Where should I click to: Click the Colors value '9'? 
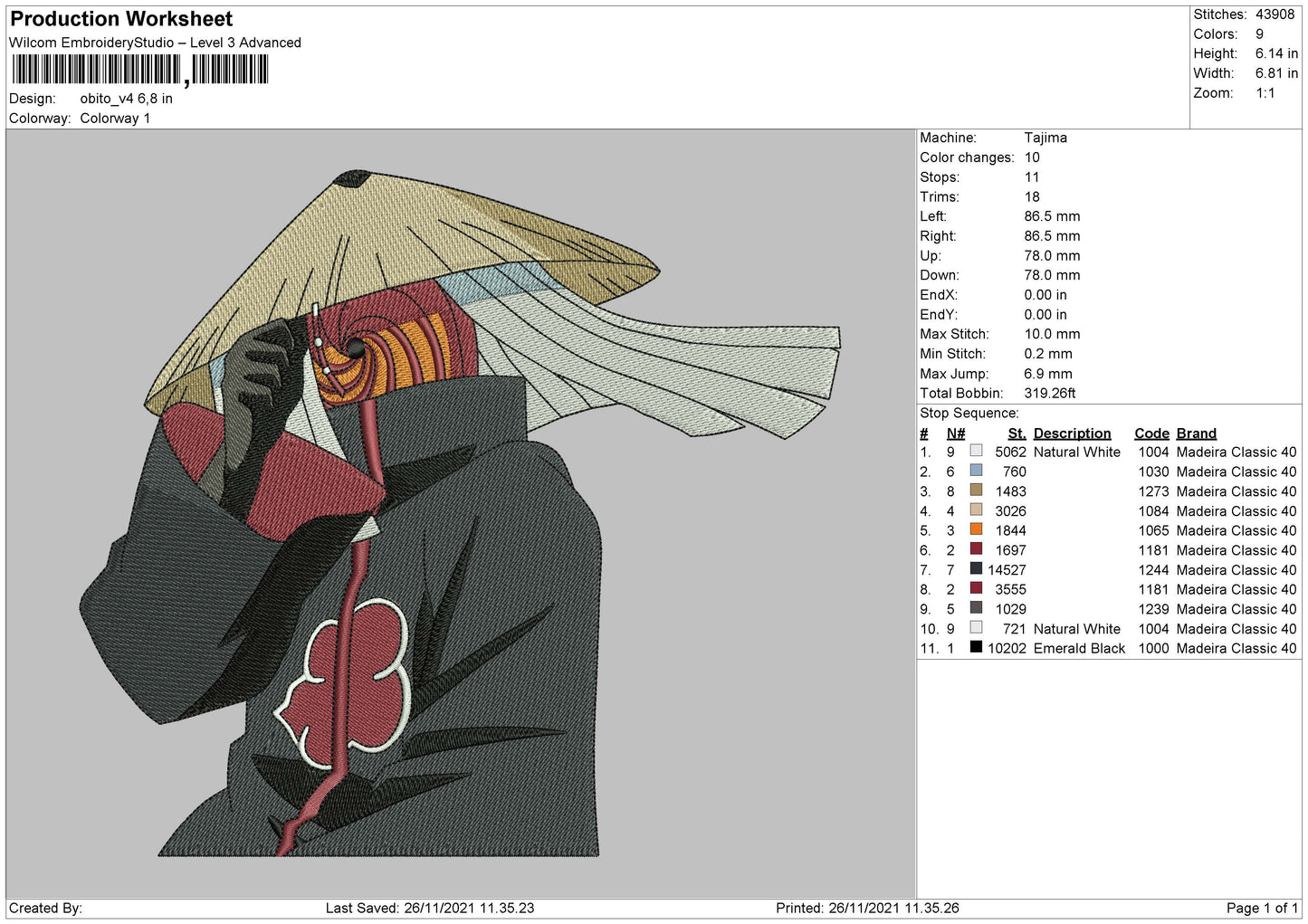(1259, 34)
